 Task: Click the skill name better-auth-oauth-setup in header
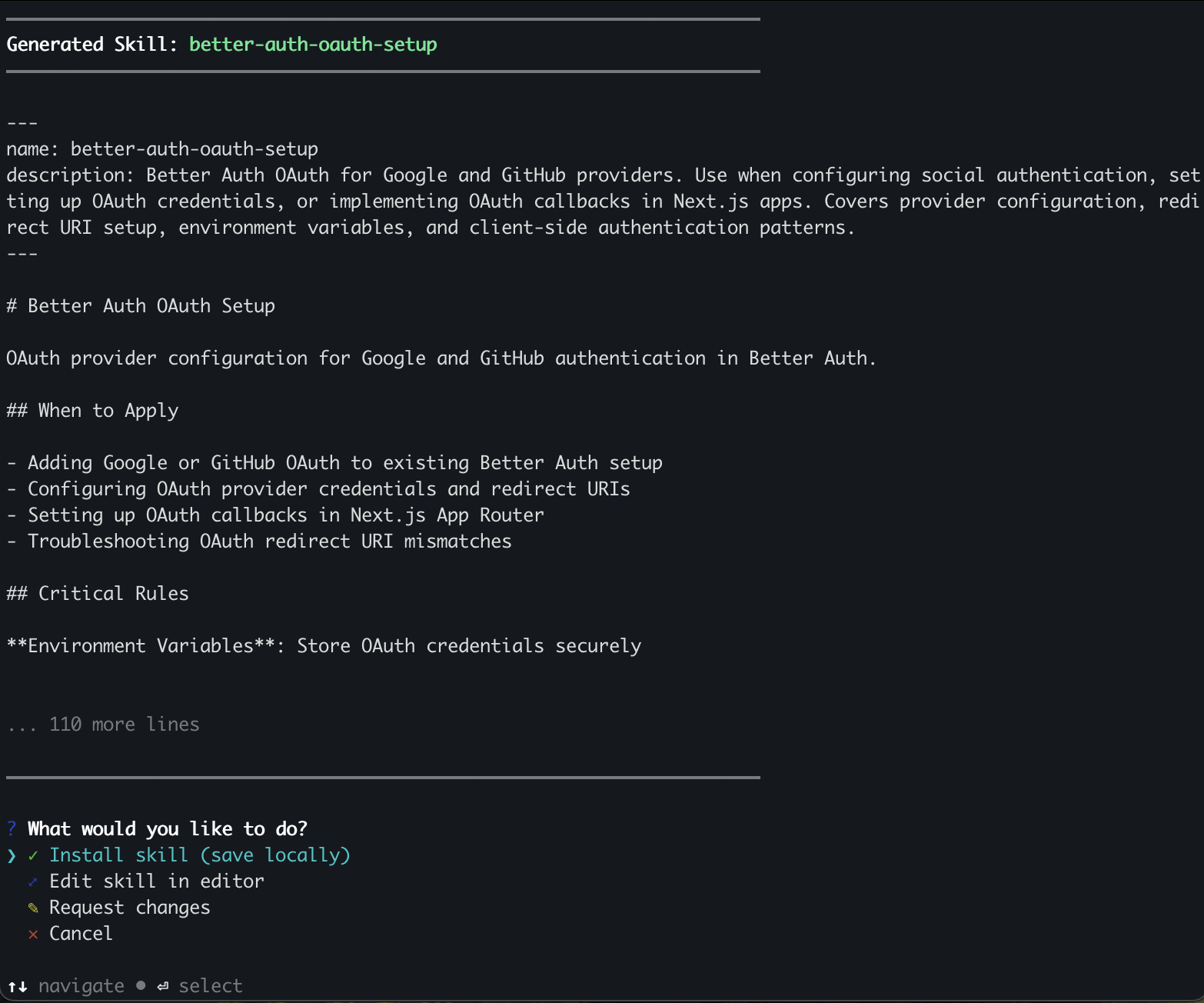(313, 45)
